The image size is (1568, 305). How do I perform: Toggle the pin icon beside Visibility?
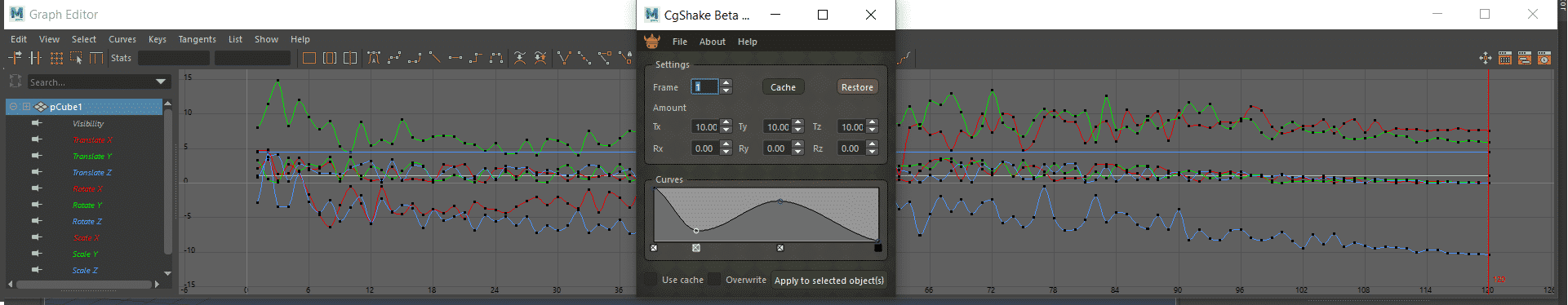pyautogui.click(x=37, y=123)
